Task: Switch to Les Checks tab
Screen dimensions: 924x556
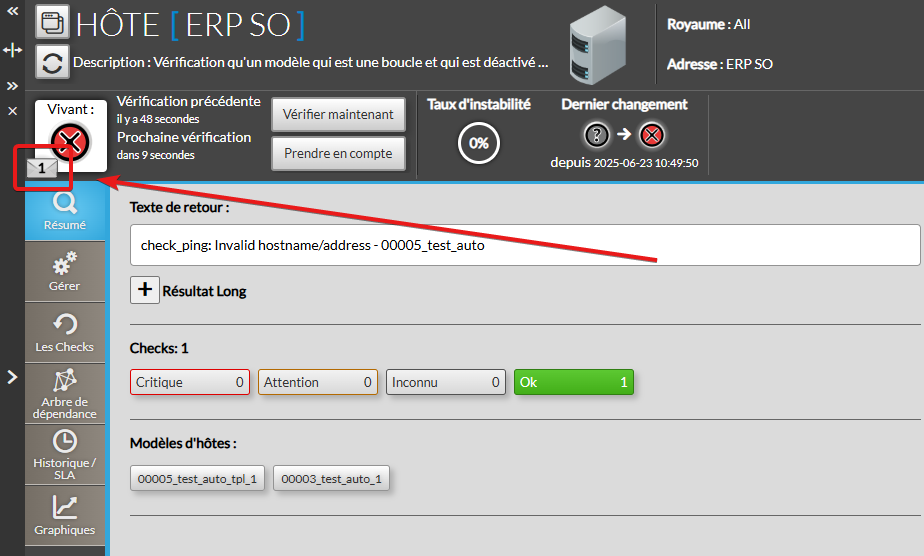Action: tap(65, 333)
